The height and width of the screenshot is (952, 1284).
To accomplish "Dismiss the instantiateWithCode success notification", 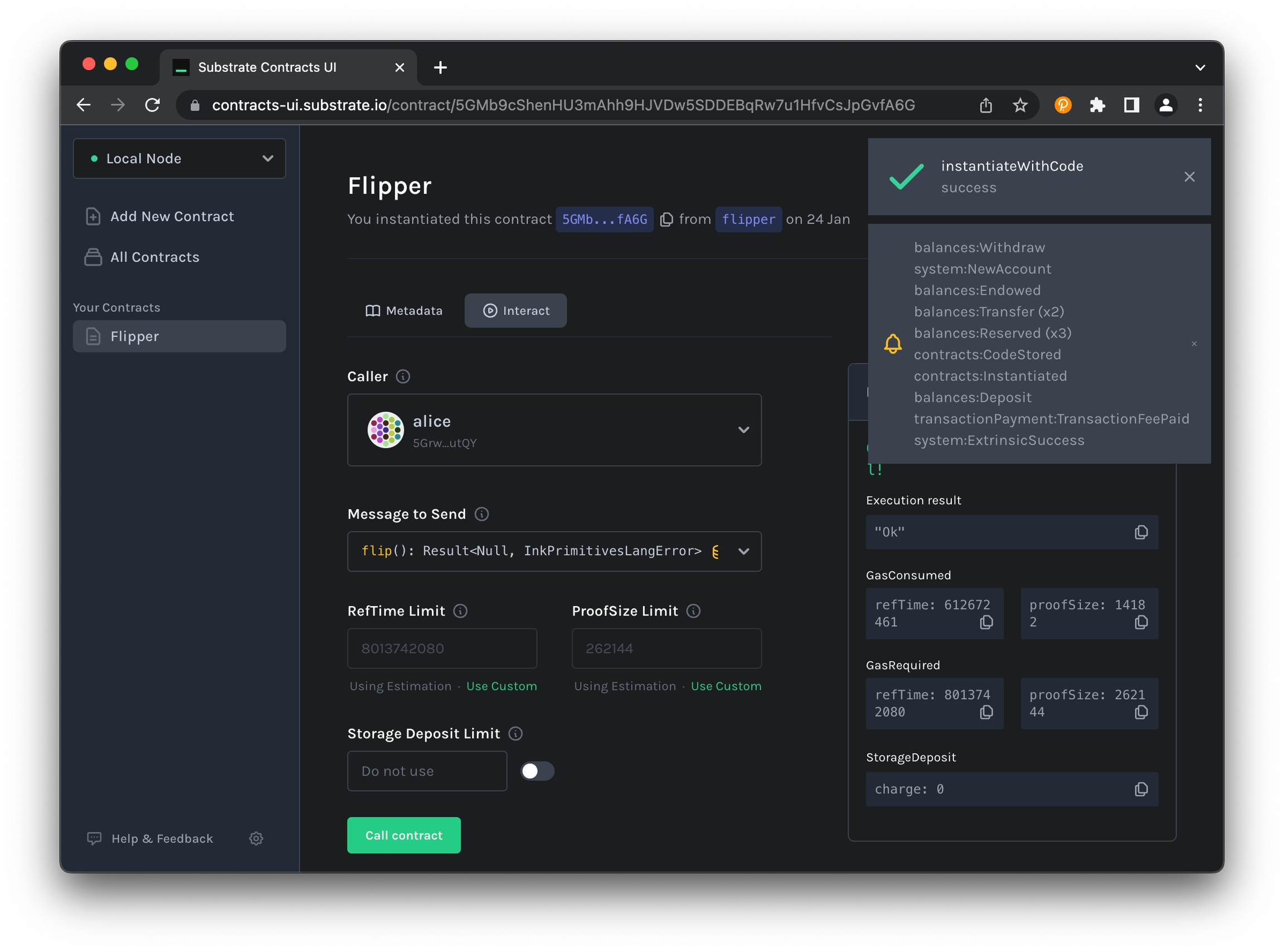I will click(x=1189, y=177).
